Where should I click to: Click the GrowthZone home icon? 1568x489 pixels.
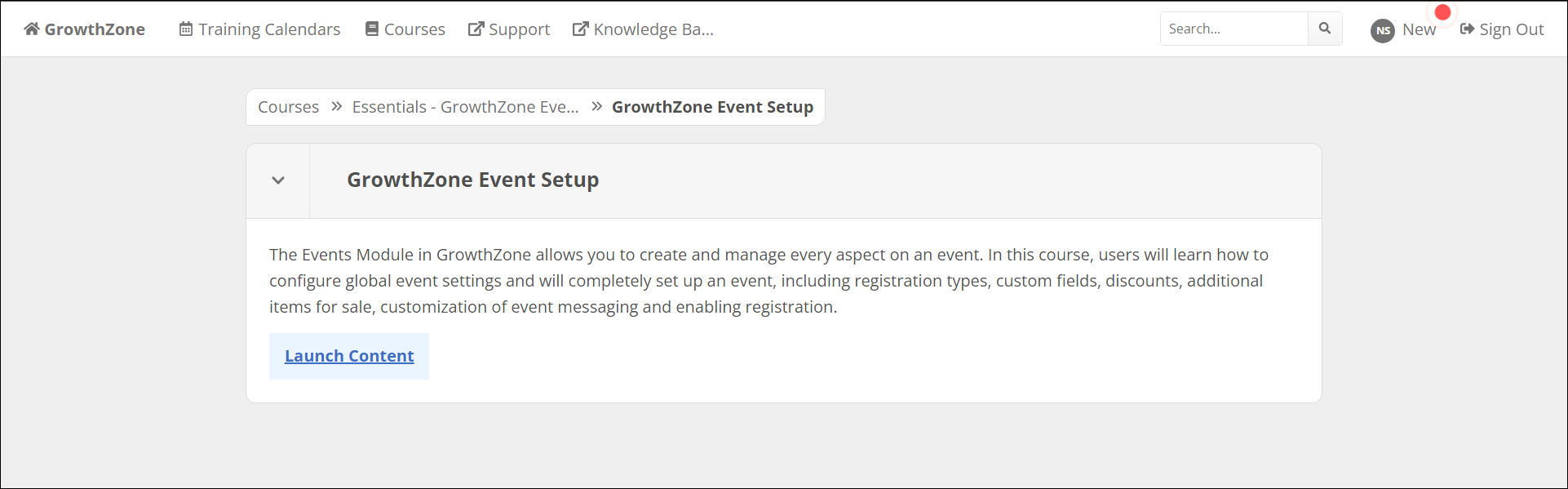click(x=32, y=29)
